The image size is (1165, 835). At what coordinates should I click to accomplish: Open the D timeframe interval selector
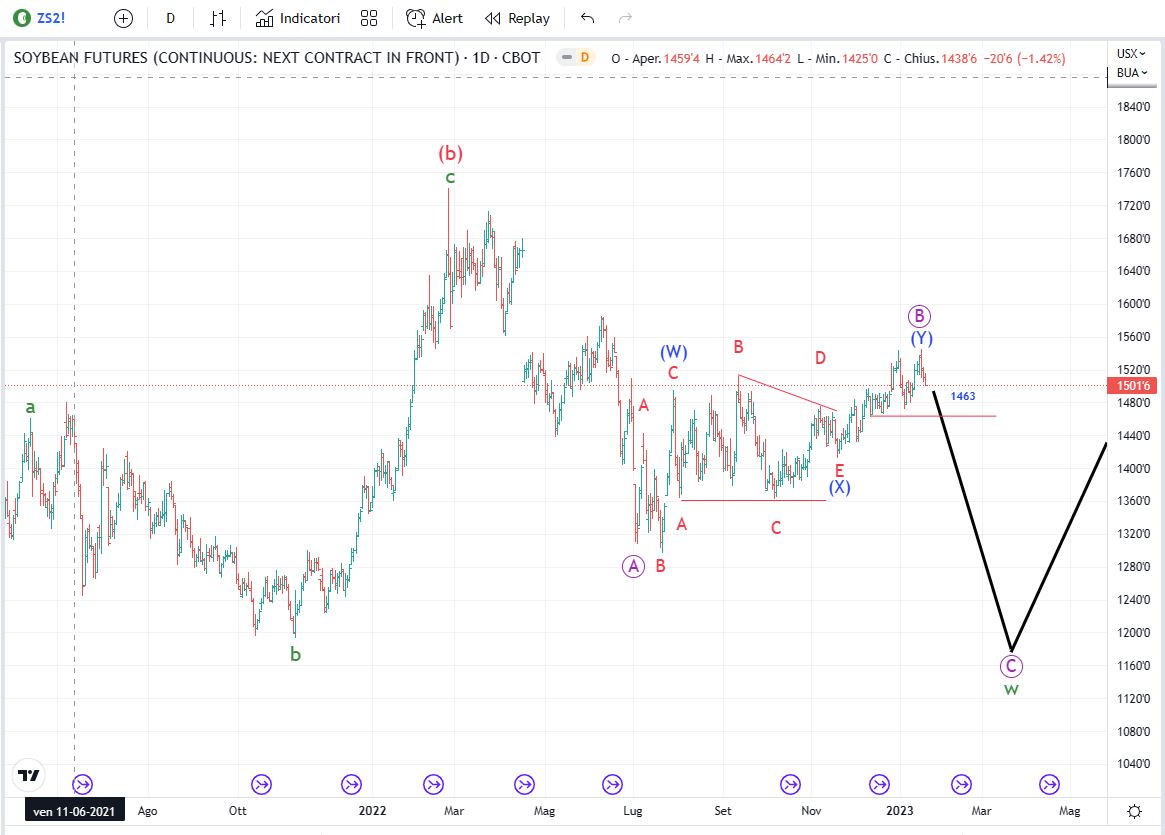[x=171, y=19]
